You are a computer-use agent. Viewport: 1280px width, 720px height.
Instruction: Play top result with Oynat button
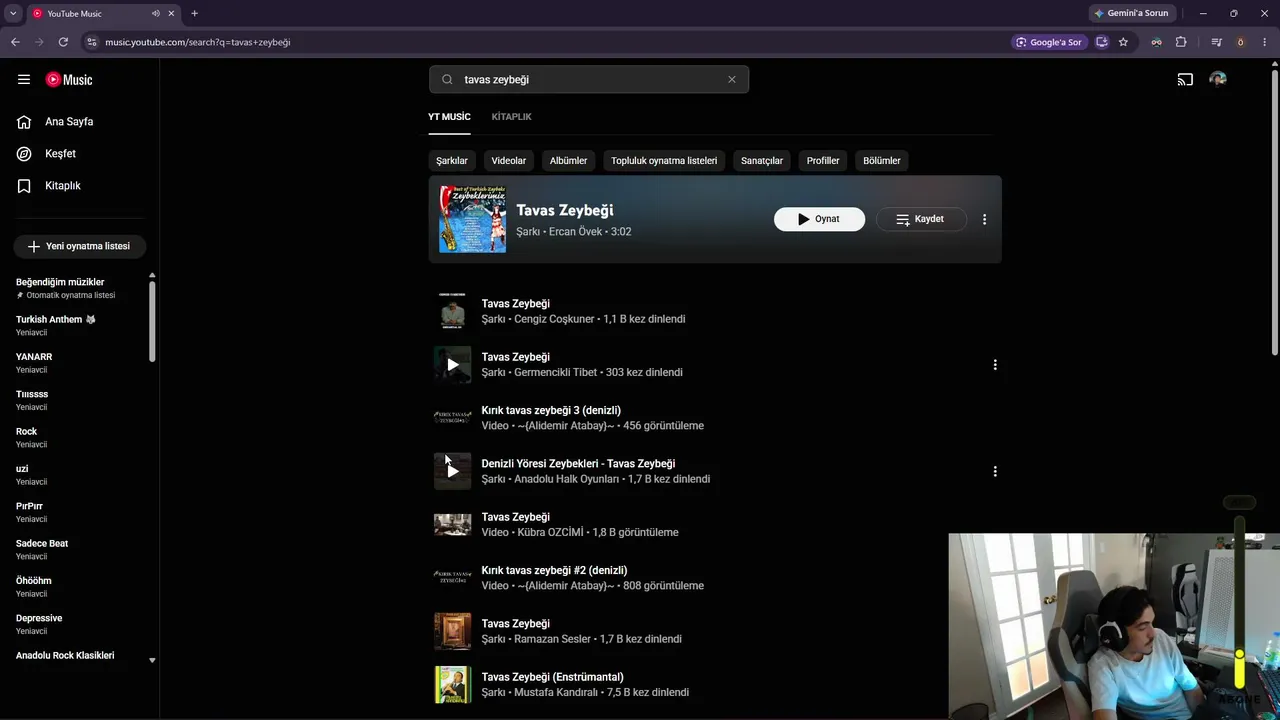coord(819,219)
